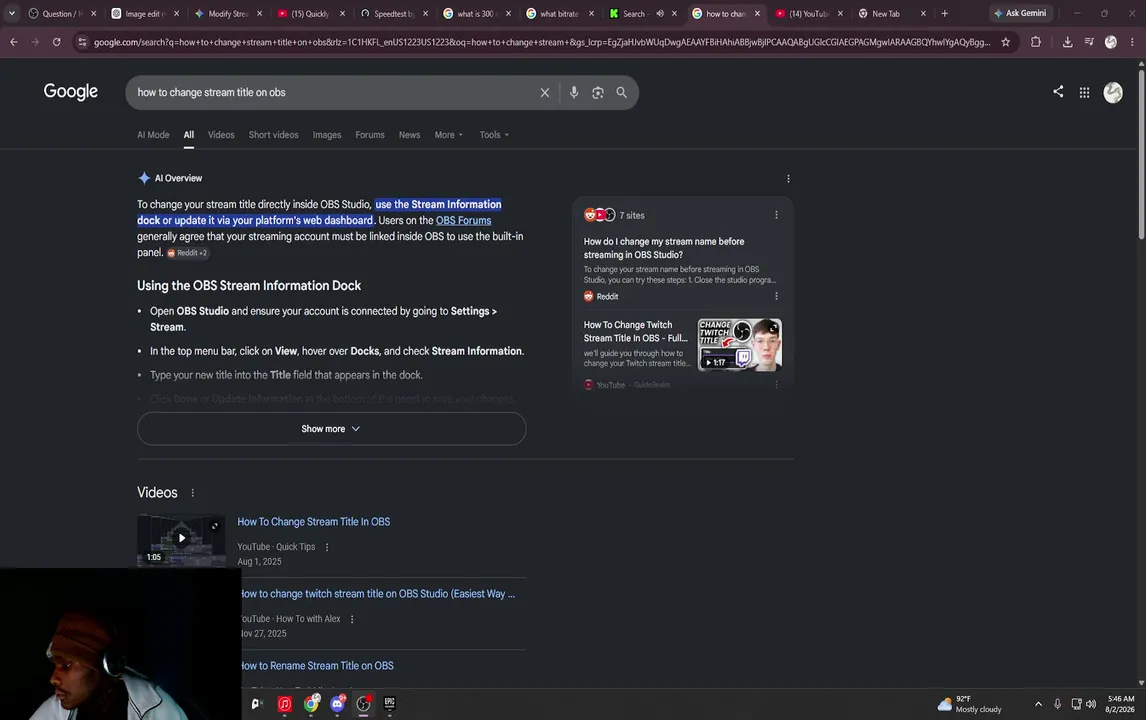This screenshot has width=1146, height=720.
Task: Open AI Overview three-dot options
Action: pos(788,178)
